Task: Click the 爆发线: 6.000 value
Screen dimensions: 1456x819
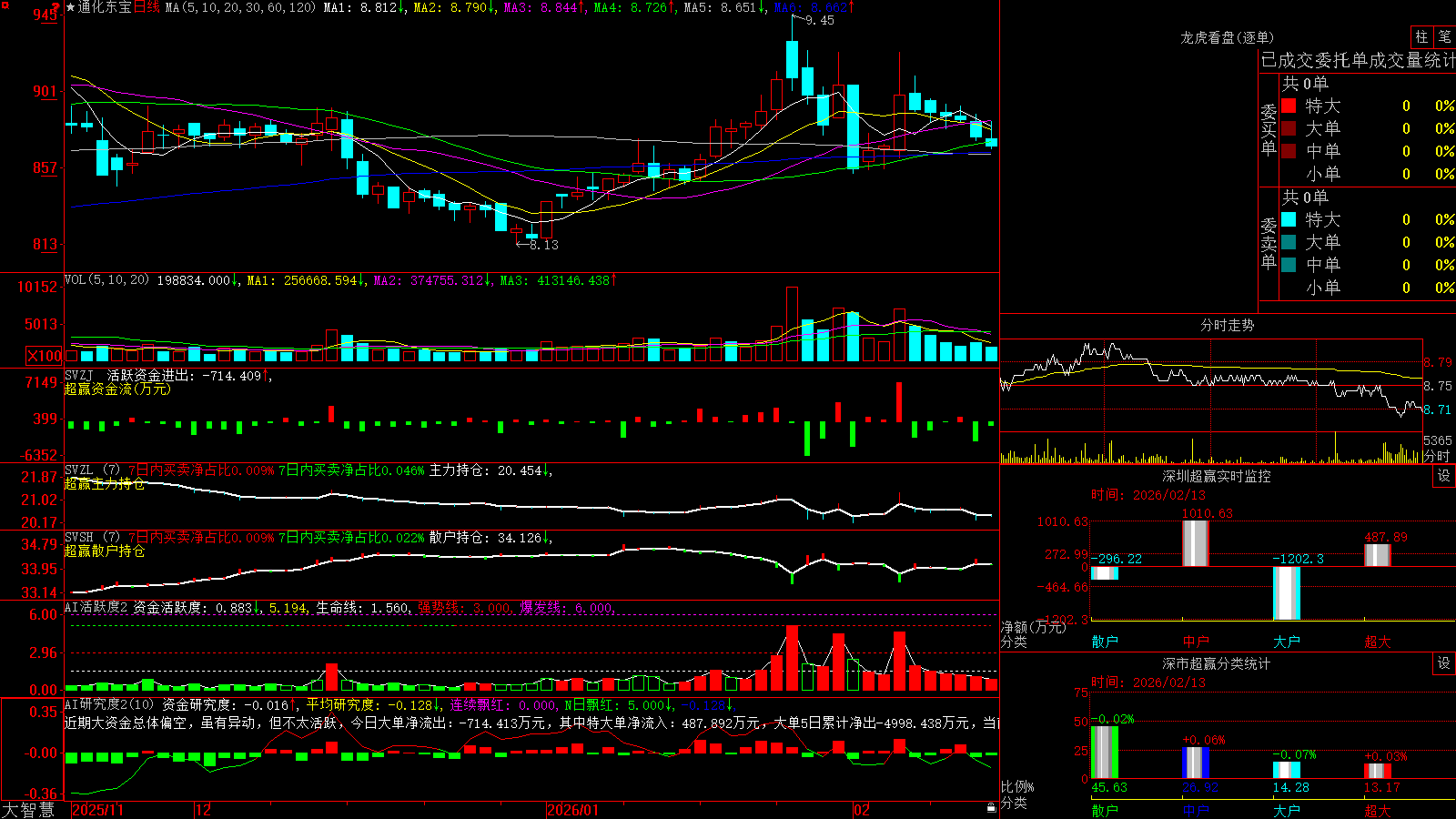Action: 568,607
